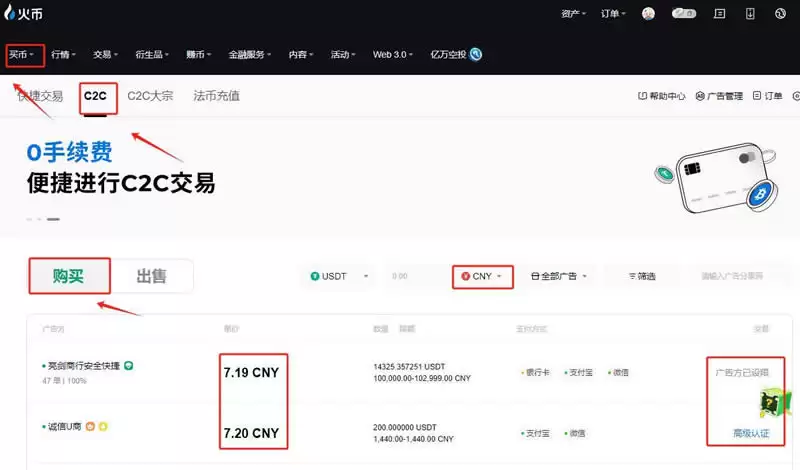Open the USDT coin dropdown

(339, 276)
